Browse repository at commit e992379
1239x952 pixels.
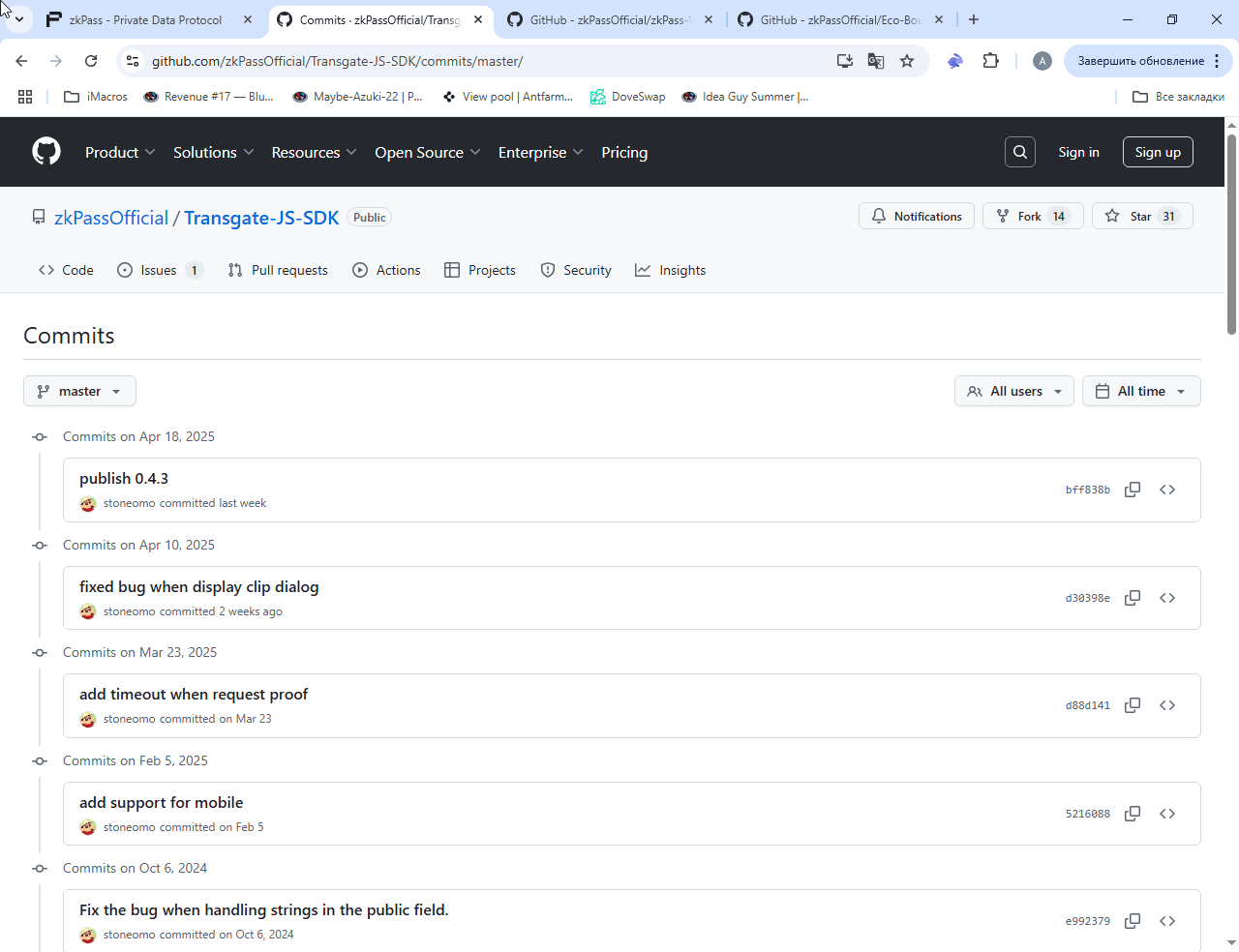tap(1167, 921)
